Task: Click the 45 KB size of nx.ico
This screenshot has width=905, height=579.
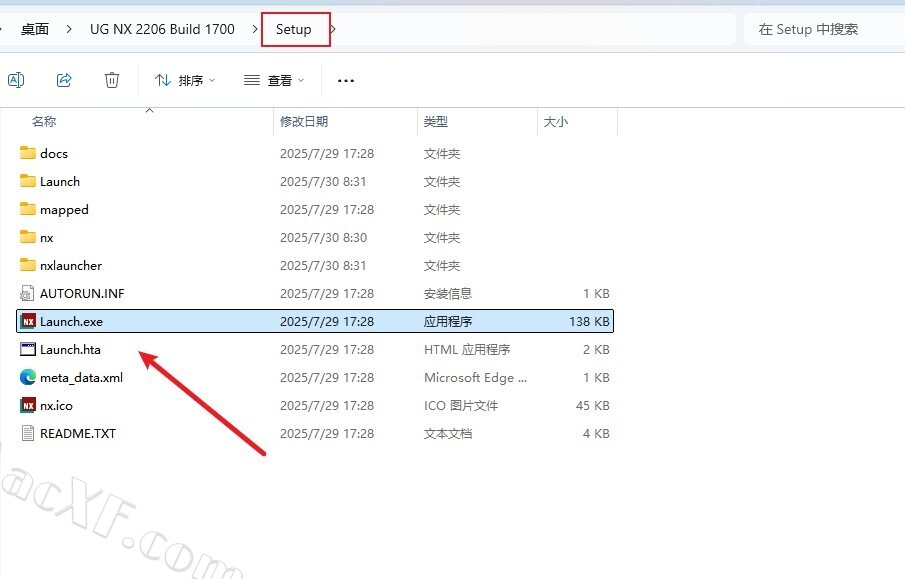Action: point(593,406)
